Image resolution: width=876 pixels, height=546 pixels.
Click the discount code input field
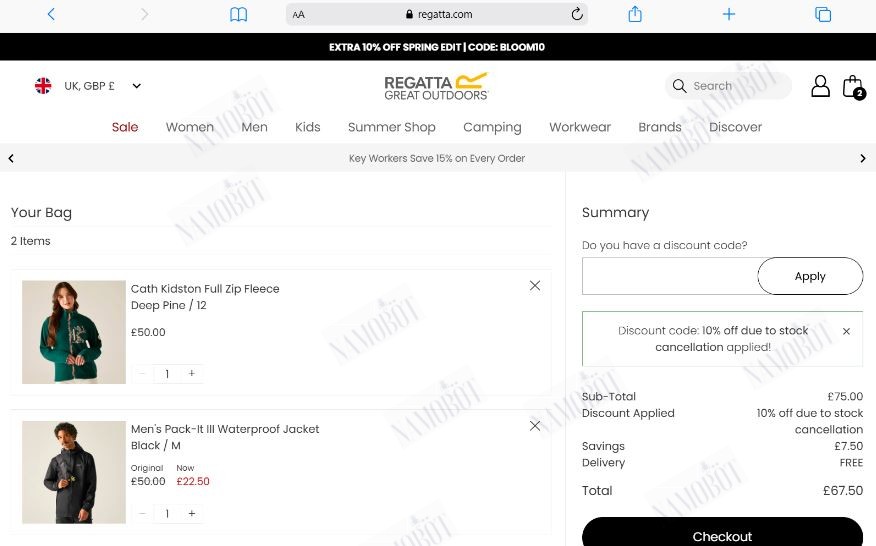[670, 276]
